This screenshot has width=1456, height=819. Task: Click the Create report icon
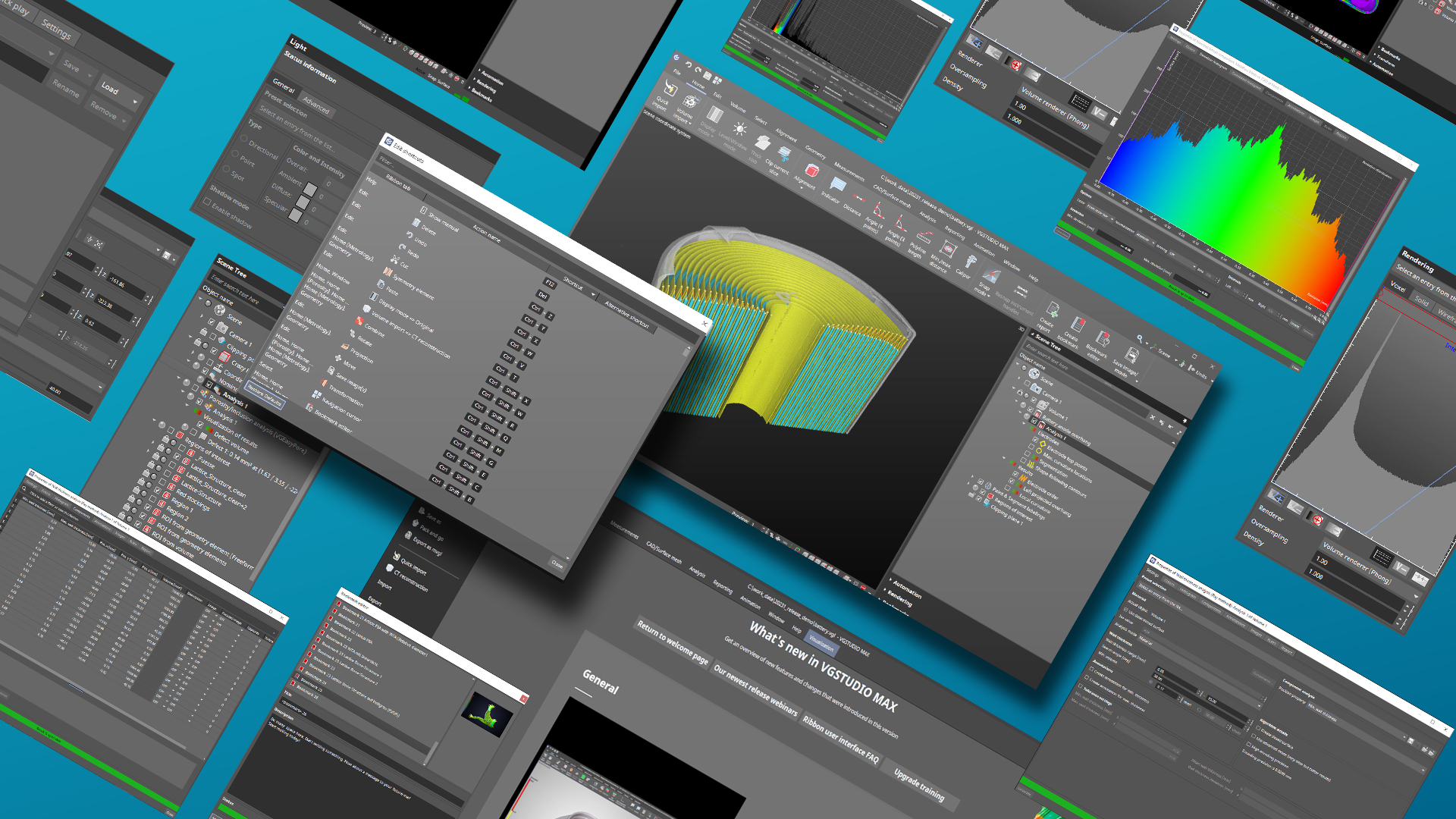coord(1053,309)
